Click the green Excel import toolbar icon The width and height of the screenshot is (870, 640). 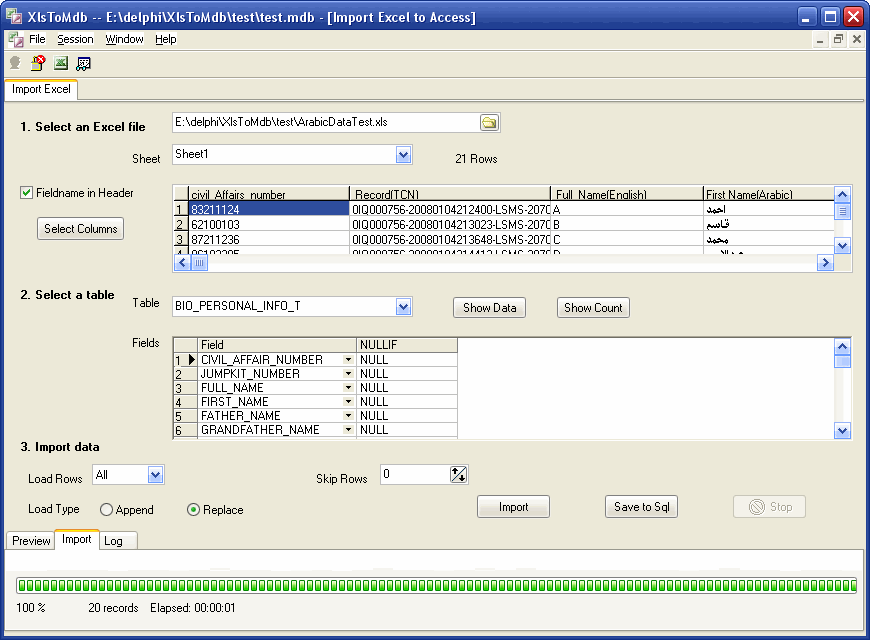[61, 63]
